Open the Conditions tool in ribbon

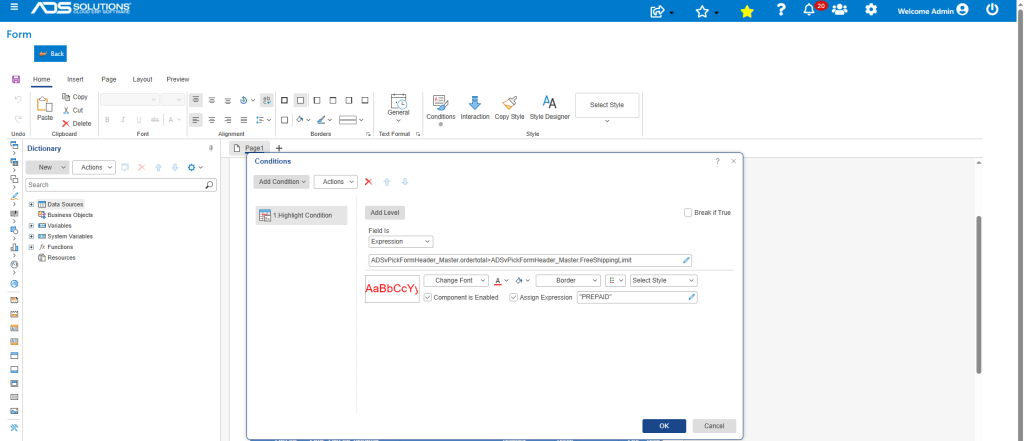[x=441, y=108]
